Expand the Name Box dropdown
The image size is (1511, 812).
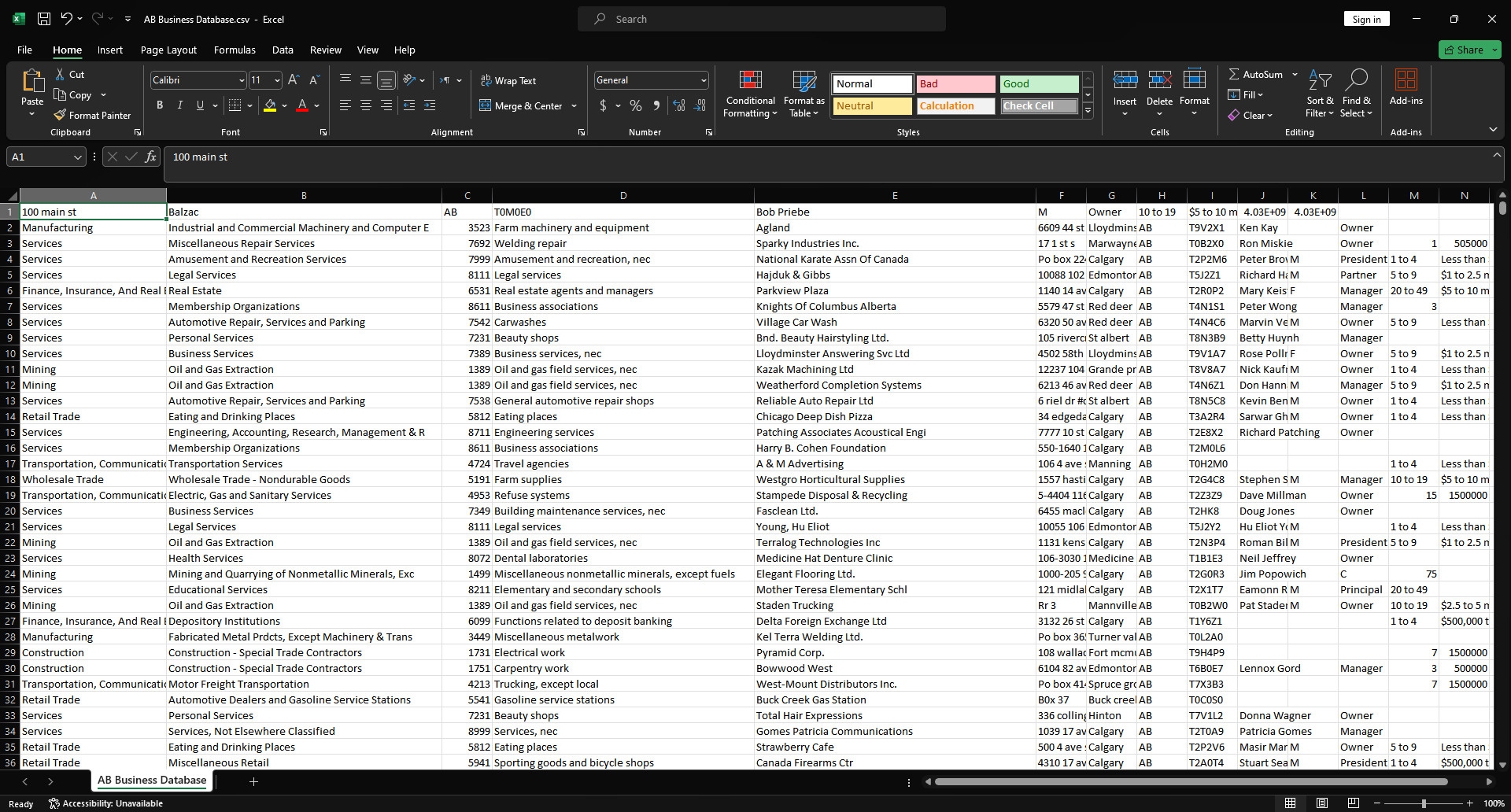(77, 157)
